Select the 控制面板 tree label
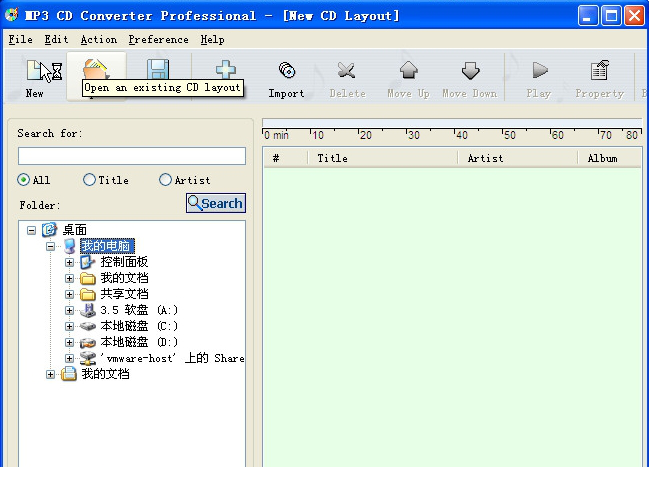Viewport: 649px width, 485px height. [x=124, y=262]
